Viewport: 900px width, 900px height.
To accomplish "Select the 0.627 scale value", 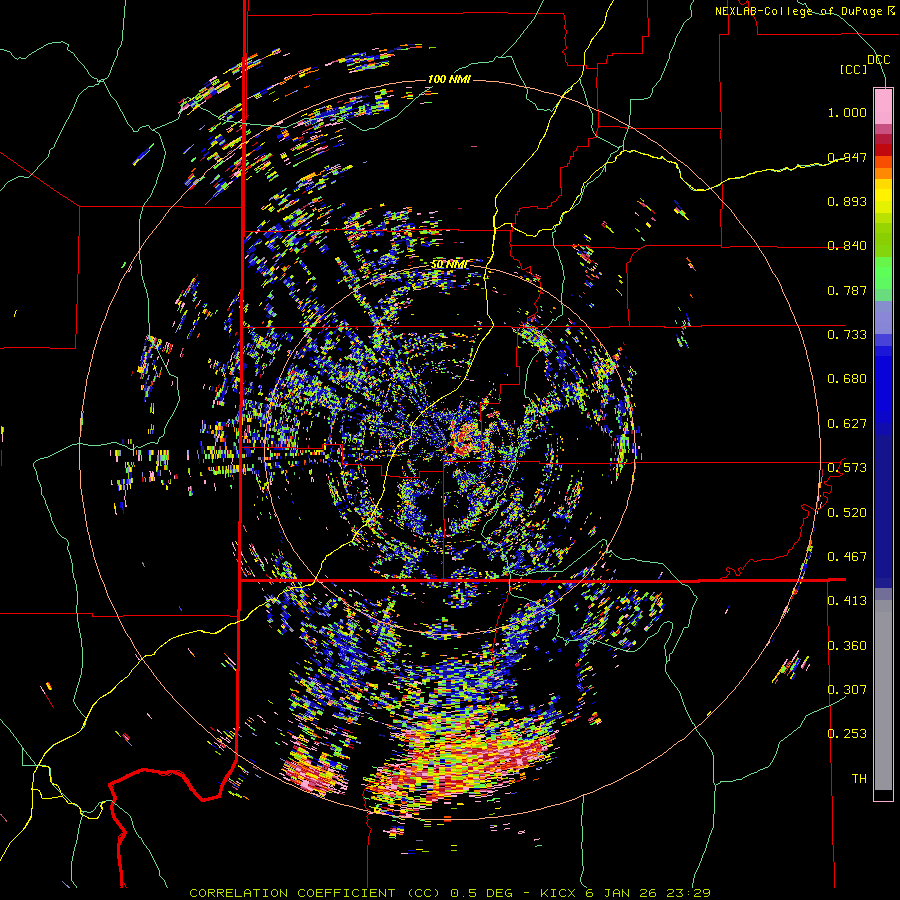I will [847, 424].
